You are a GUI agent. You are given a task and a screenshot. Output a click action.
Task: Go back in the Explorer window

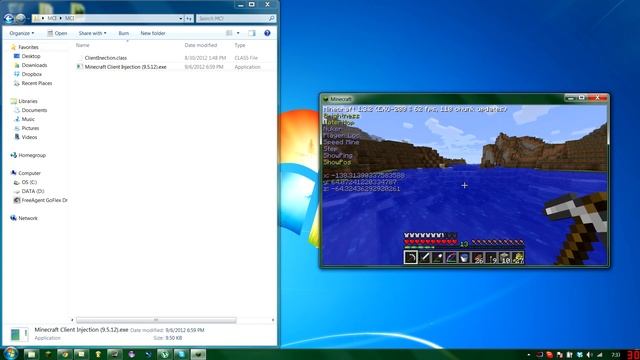8,18
